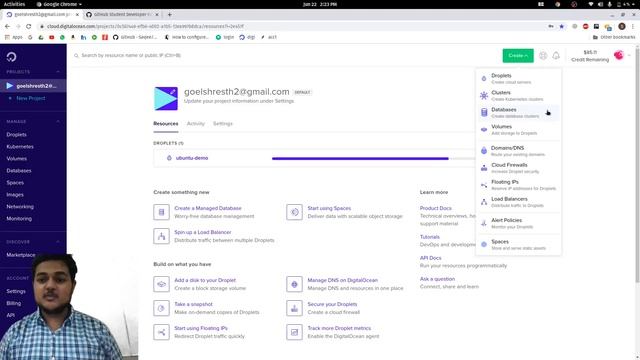
Task: Open API Docs link
Action: click(431, 258)
